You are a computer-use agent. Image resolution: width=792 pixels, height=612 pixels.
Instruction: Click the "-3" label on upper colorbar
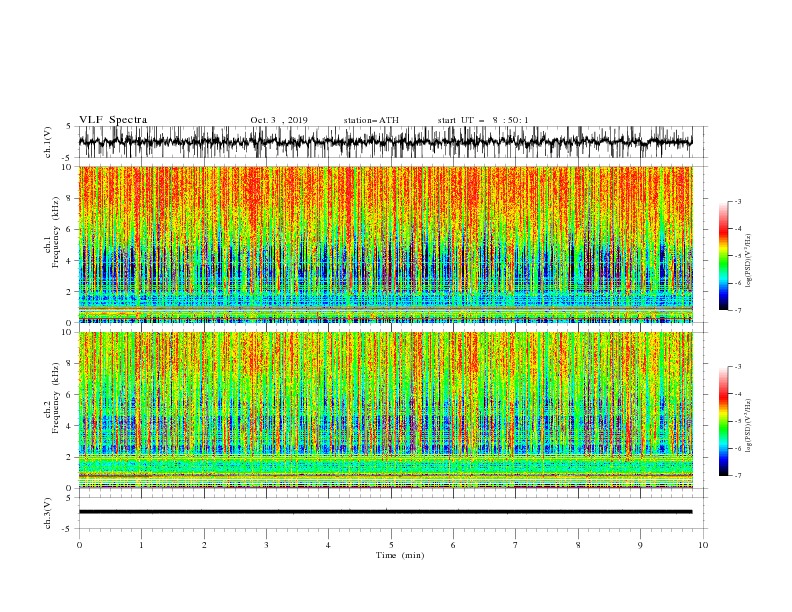click(x=737, y=201)
